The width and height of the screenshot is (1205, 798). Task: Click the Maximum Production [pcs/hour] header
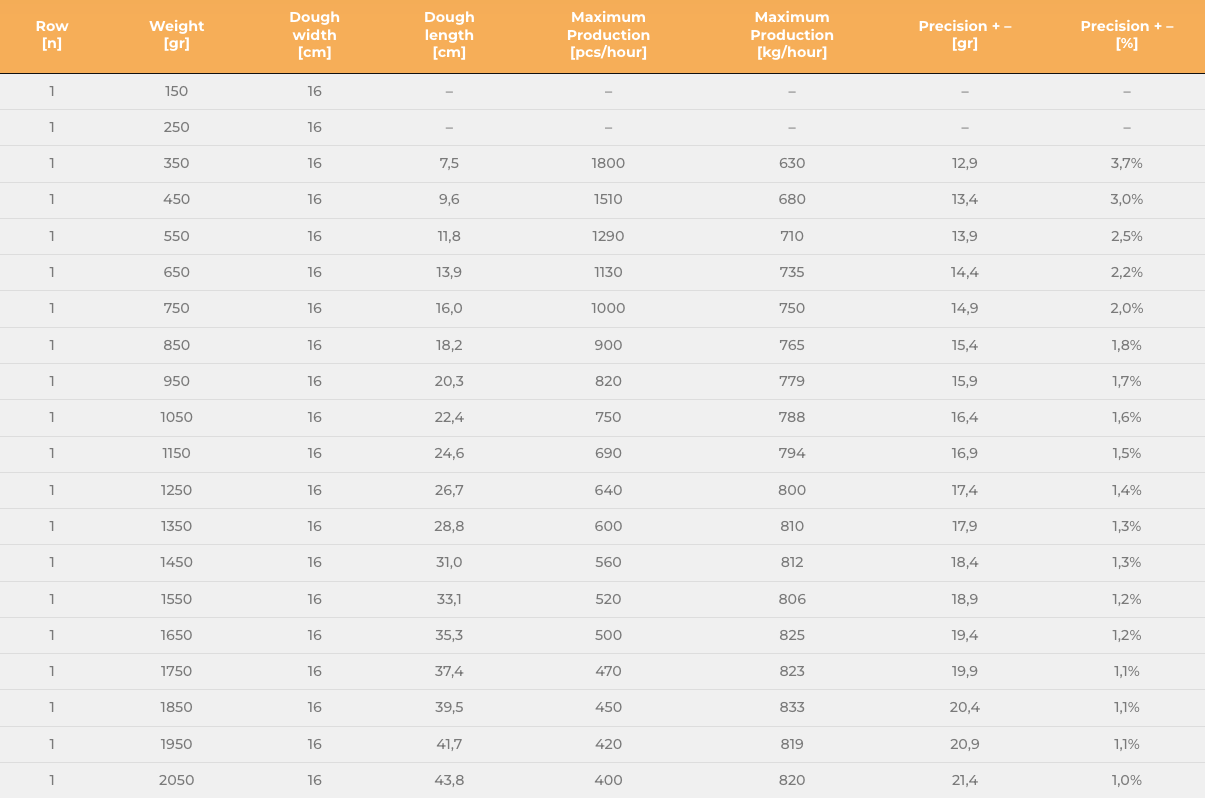tap(608, 35)
